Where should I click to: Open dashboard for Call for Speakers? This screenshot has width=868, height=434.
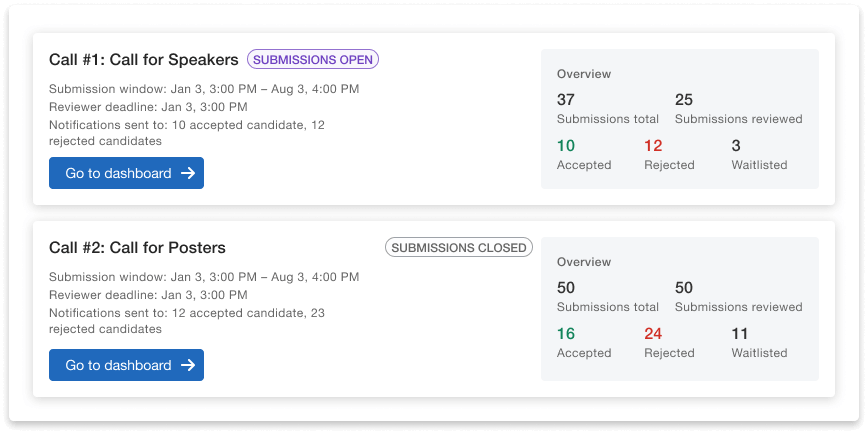pos(126,173)
